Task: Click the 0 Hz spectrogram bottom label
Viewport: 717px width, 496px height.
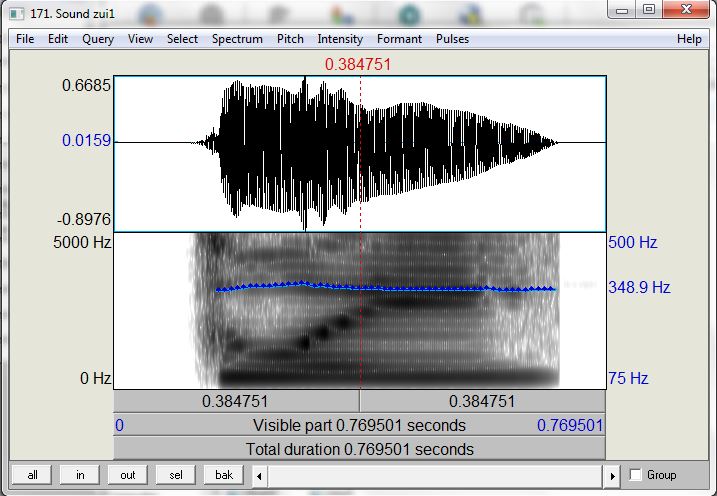Action: coord(95,379)
